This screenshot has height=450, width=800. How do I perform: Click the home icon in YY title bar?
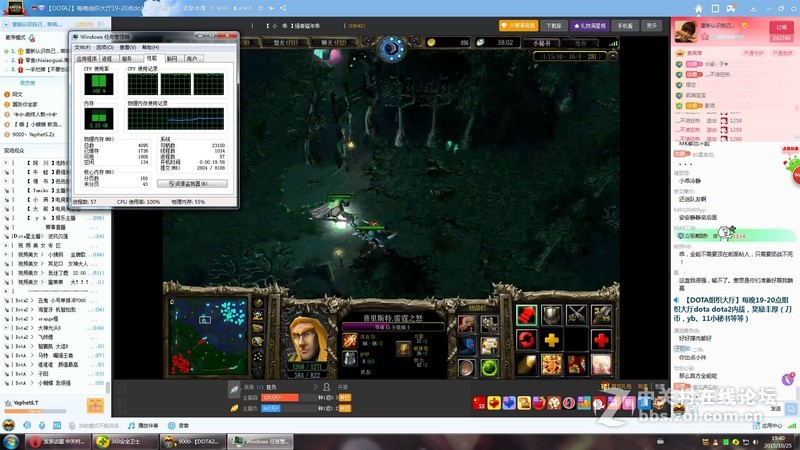(698, 8)
